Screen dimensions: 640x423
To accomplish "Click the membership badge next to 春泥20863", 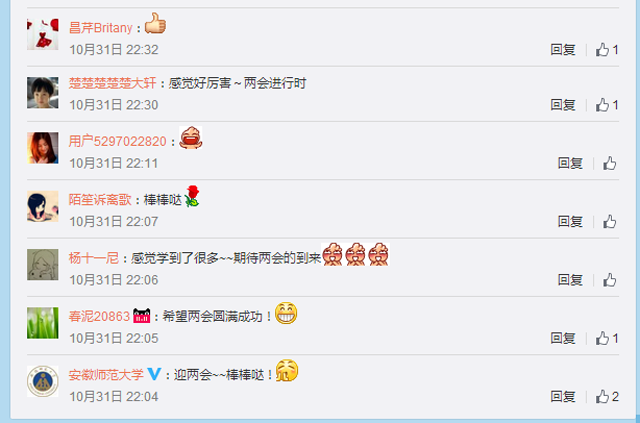I will pos(142,316).
